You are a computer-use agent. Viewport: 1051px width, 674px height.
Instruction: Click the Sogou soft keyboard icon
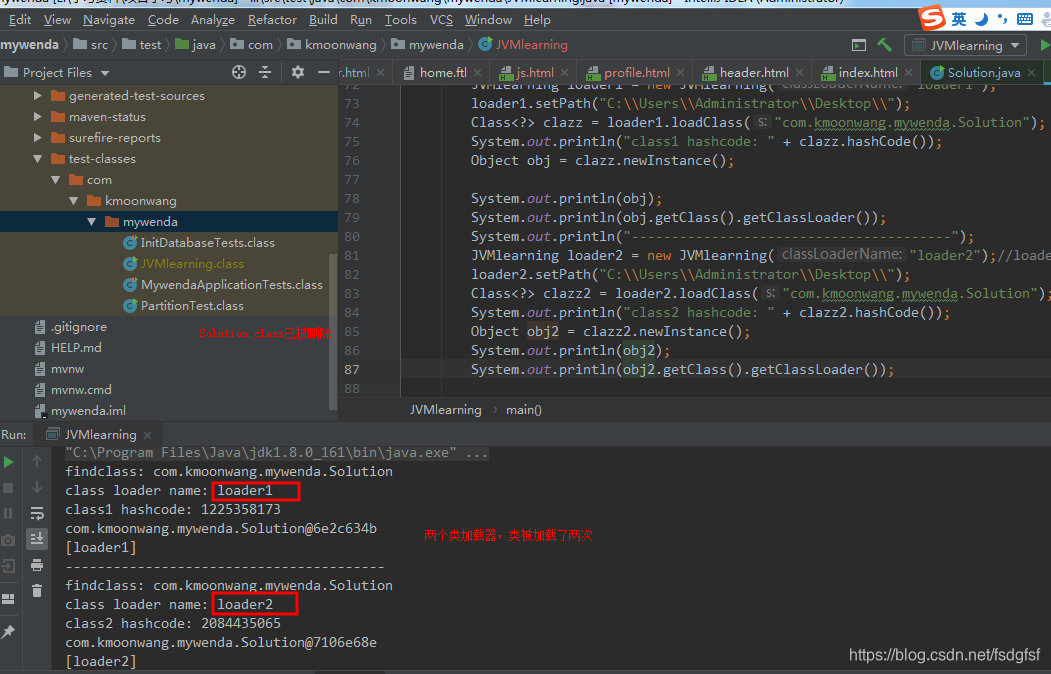[1025, 19]
